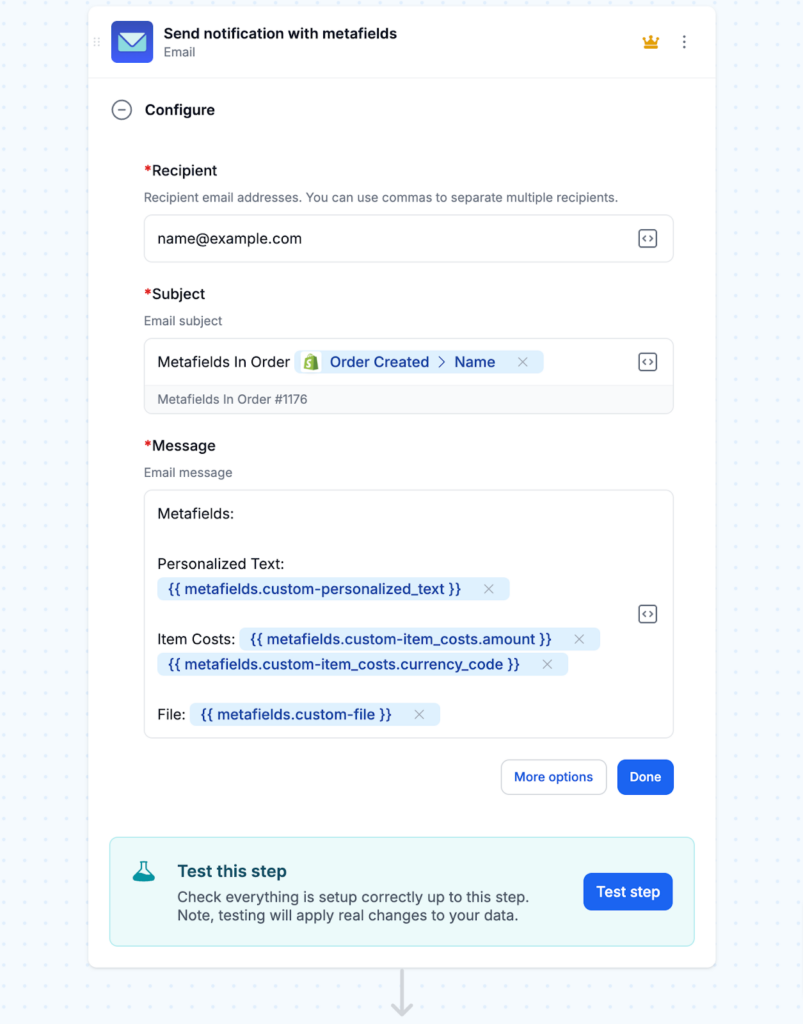Remove the custom-personalized_text variable chip
The width and height of the screenshot is (803, 1024).
click(x=489, y=589)
